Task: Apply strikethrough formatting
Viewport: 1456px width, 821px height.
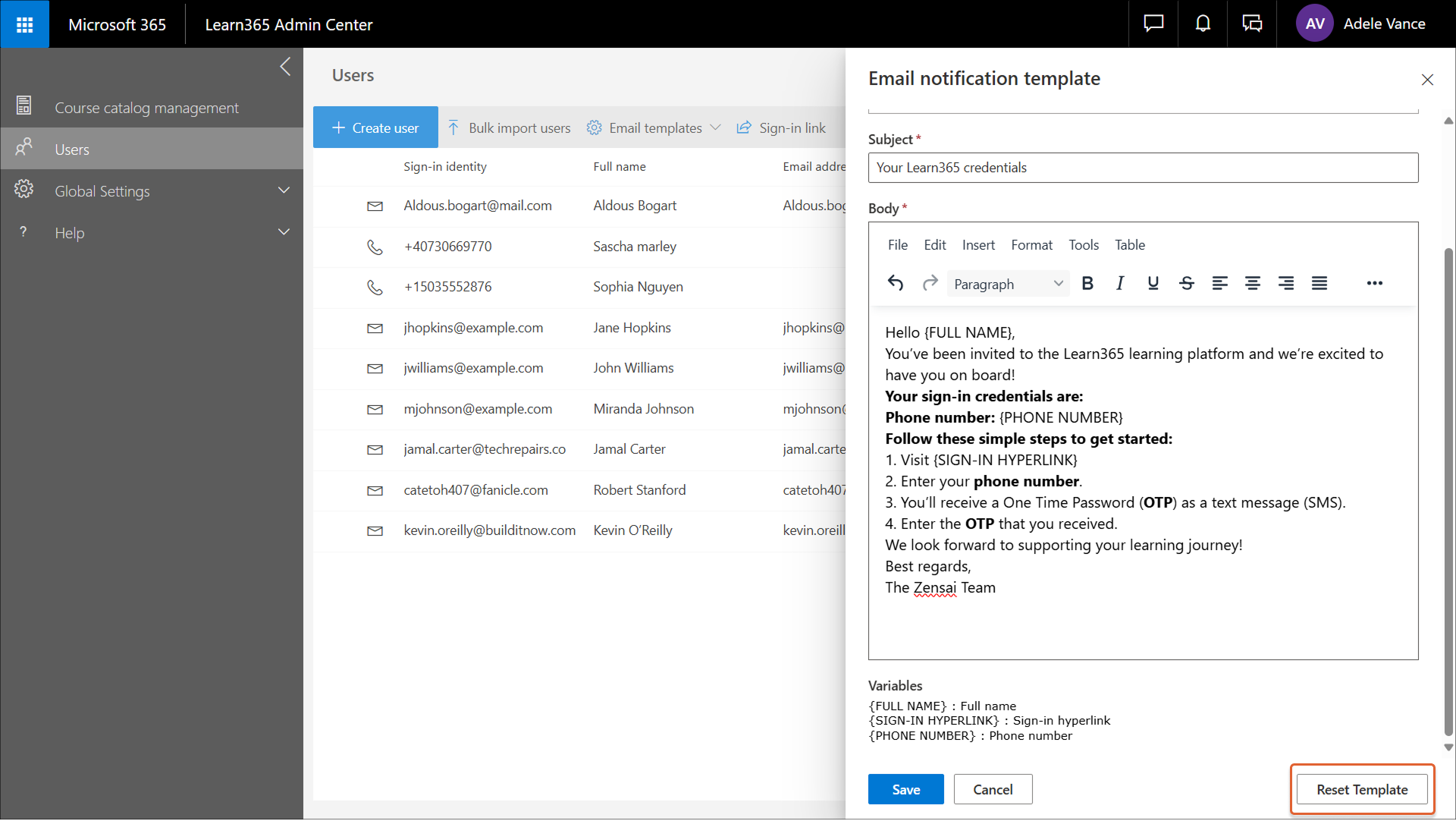Action: point(1187,283)
